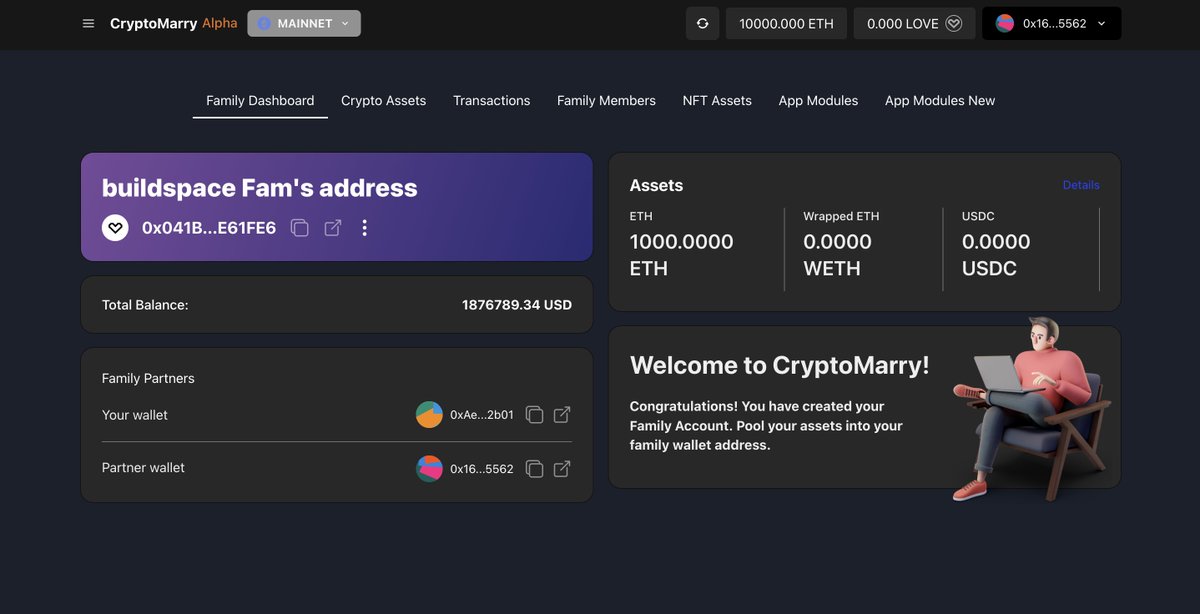Click the Welcome to CryptoMarry! heading
This screenshot has width=1200, height=614.
tap(780, 365)
